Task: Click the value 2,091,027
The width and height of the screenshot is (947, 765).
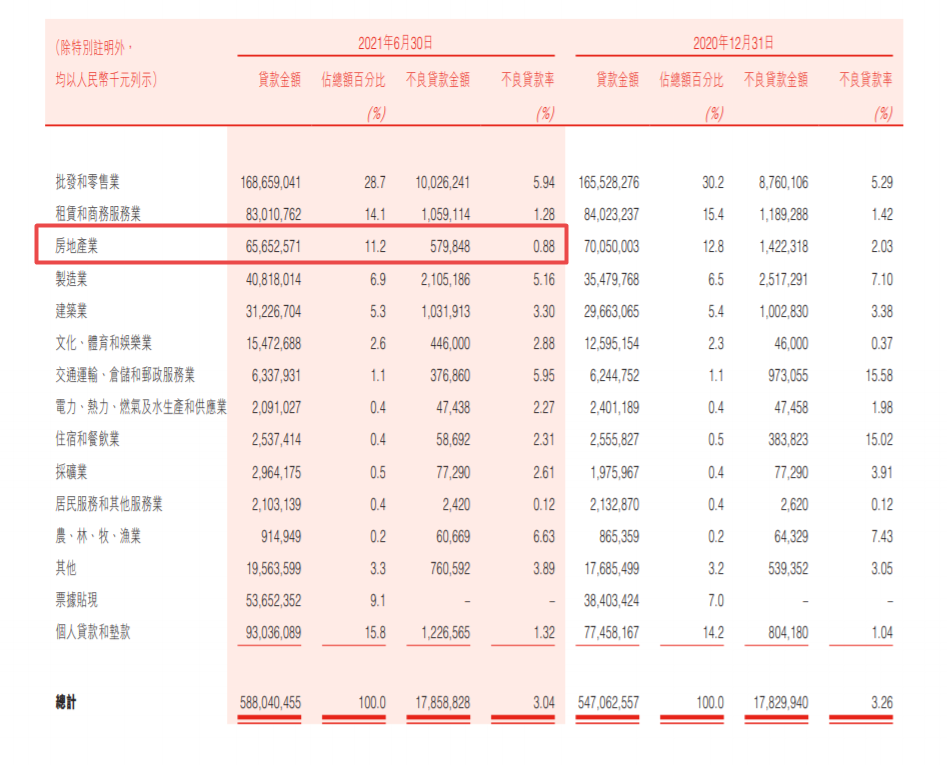Action: tap(276, 408)
